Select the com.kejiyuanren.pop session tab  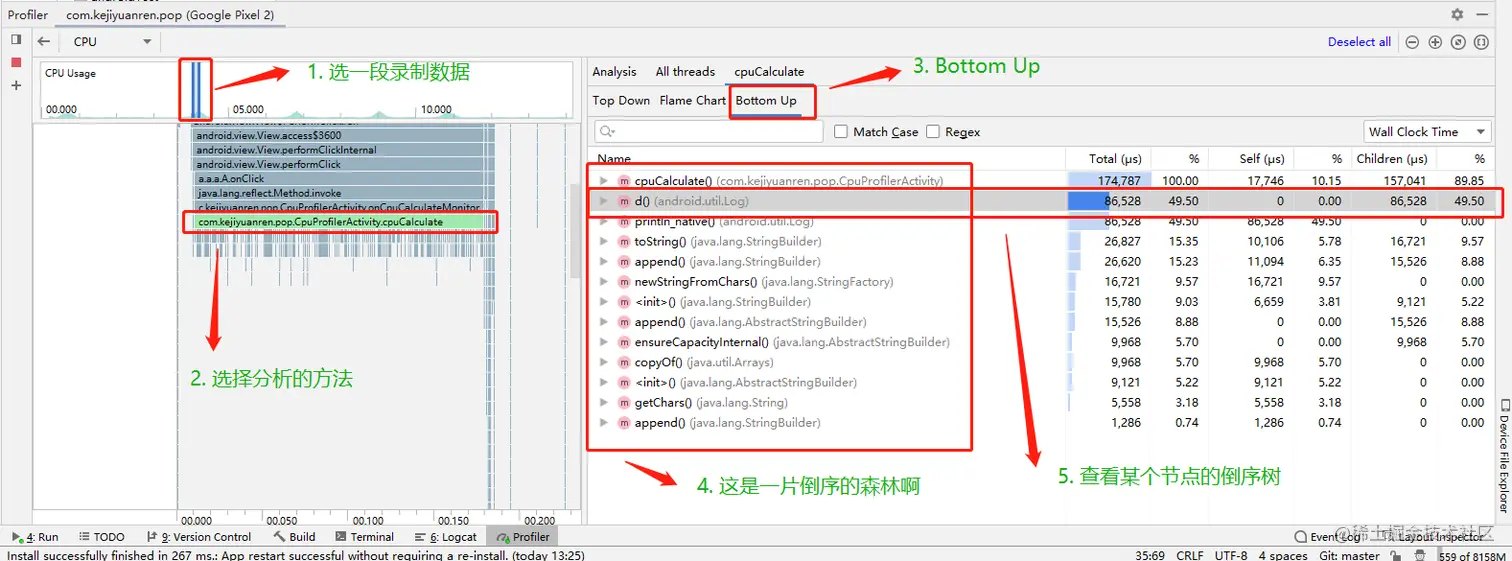(170, 15)
